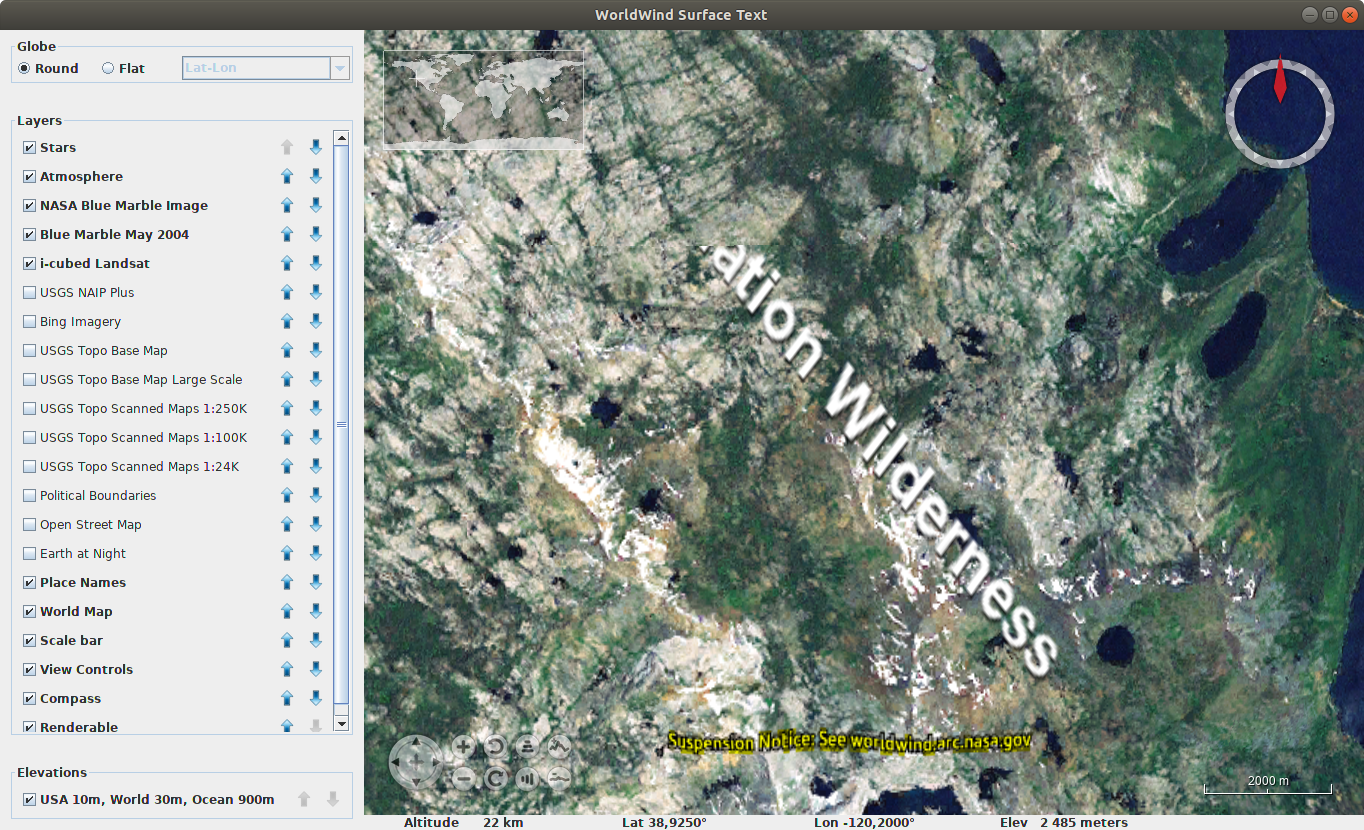The height and width of the screenshot is (830, 1364).
Task: Disable the Scale bar layer
Action: point(29,640)
